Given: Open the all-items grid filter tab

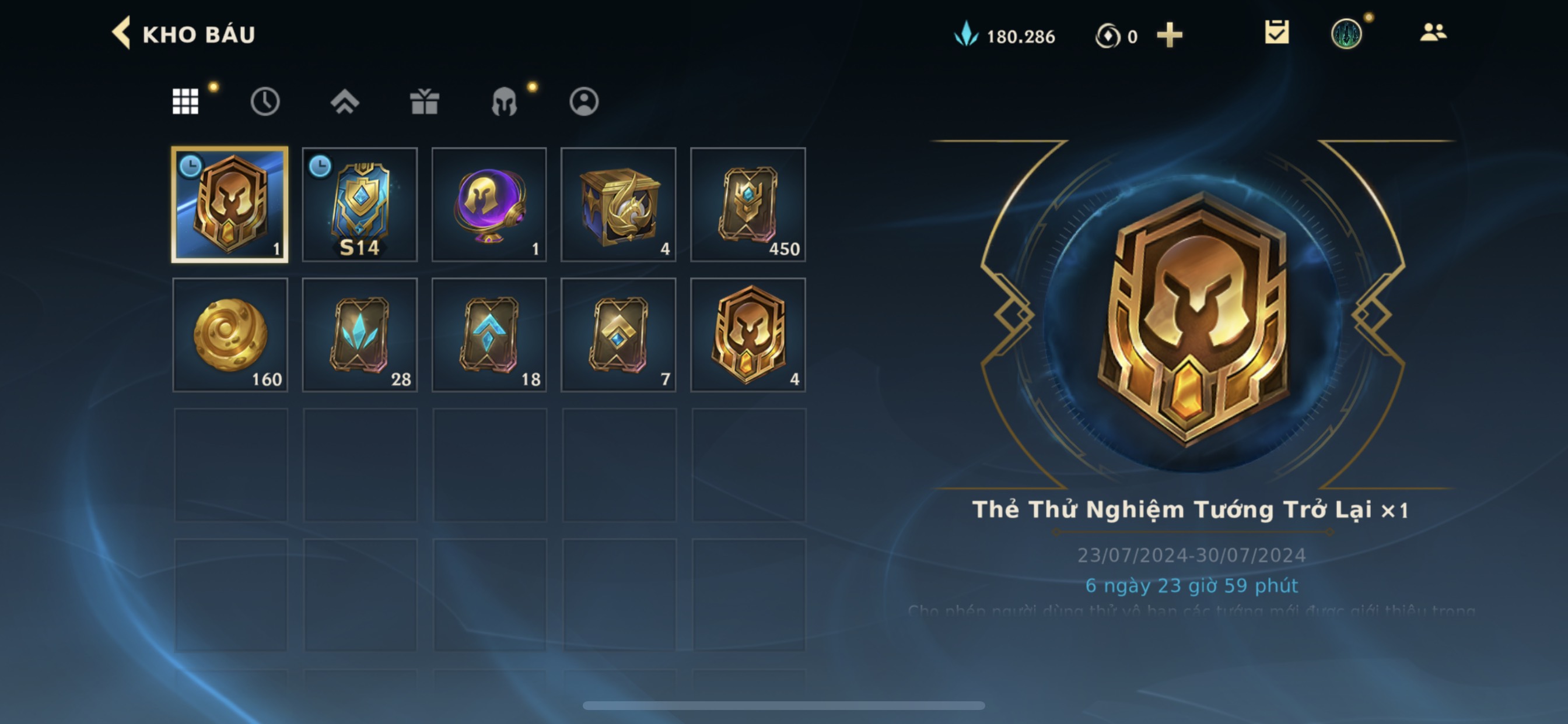Looking at the screenshot, I should click(x=185, y=101).
